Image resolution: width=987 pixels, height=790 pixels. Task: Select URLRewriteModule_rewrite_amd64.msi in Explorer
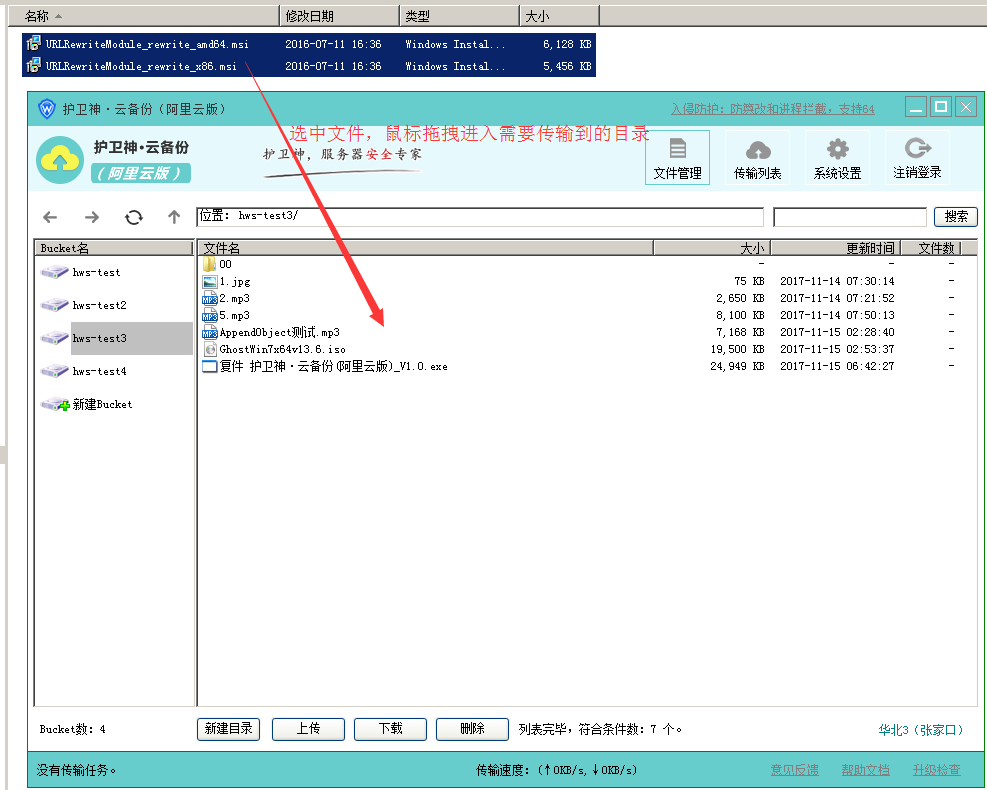308,44
